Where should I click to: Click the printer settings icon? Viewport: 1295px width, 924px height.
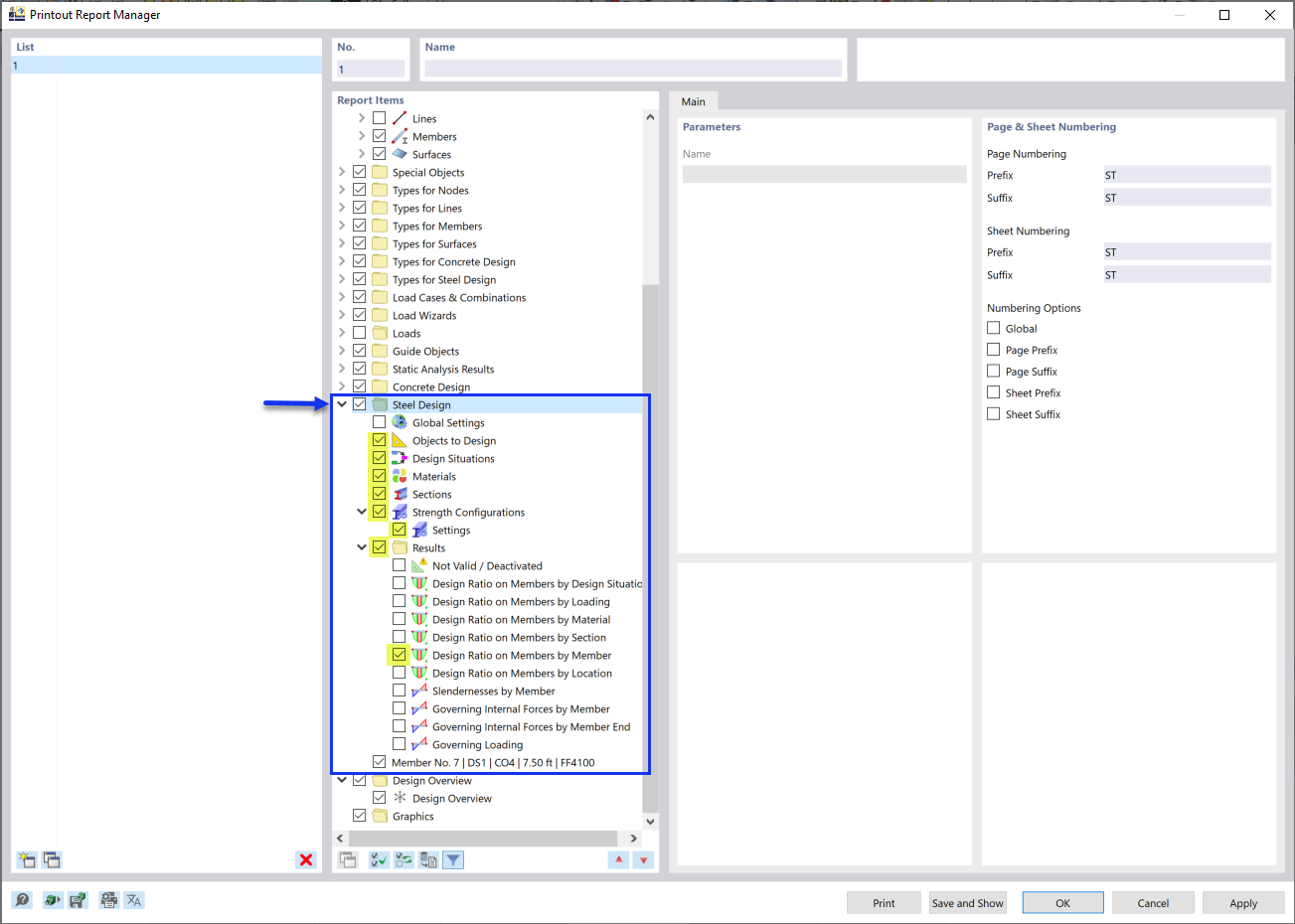click(x=105, y=899)
